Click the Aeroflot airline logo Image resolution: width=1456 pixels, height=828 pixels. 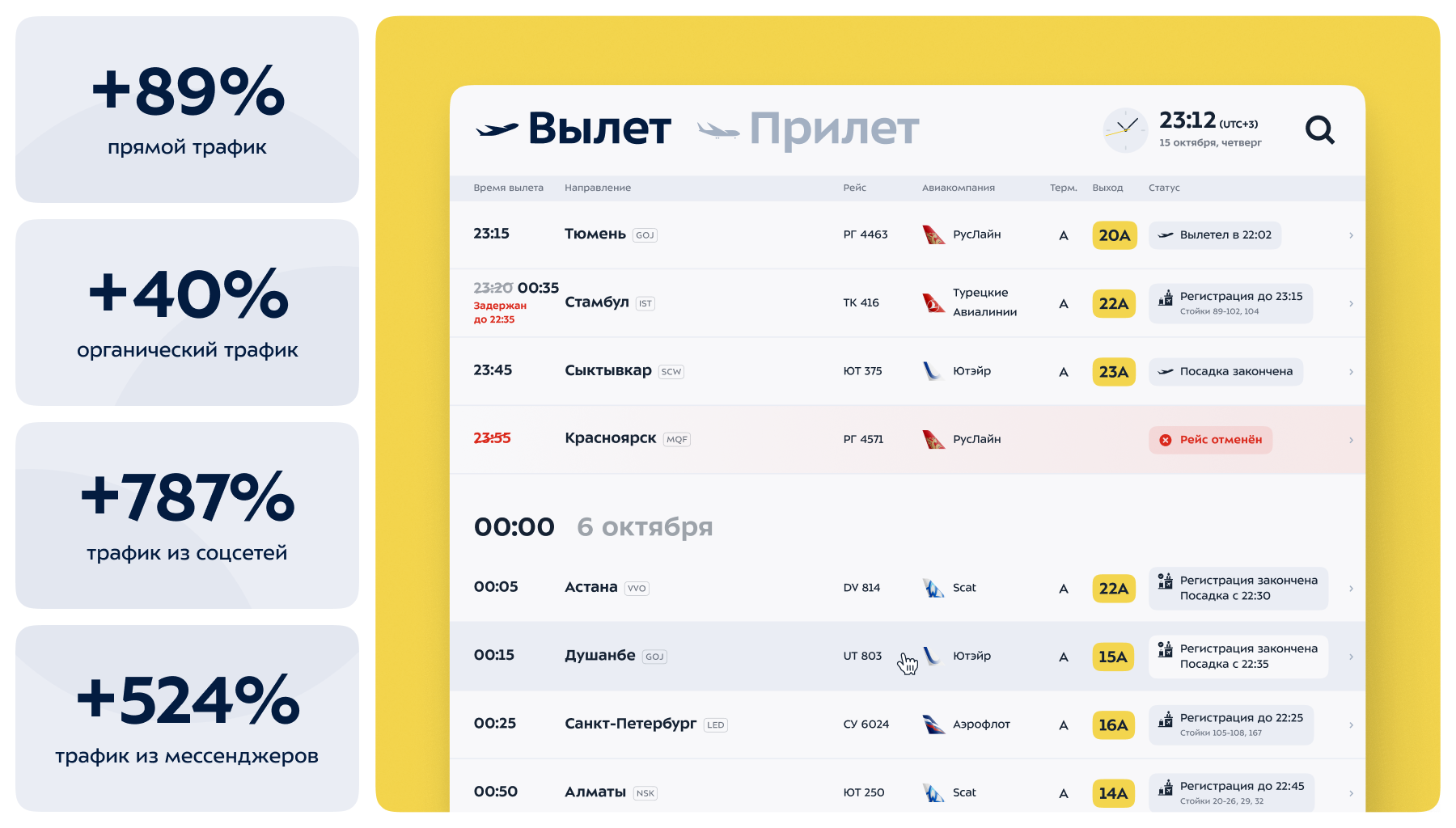(x=933, y=724)
